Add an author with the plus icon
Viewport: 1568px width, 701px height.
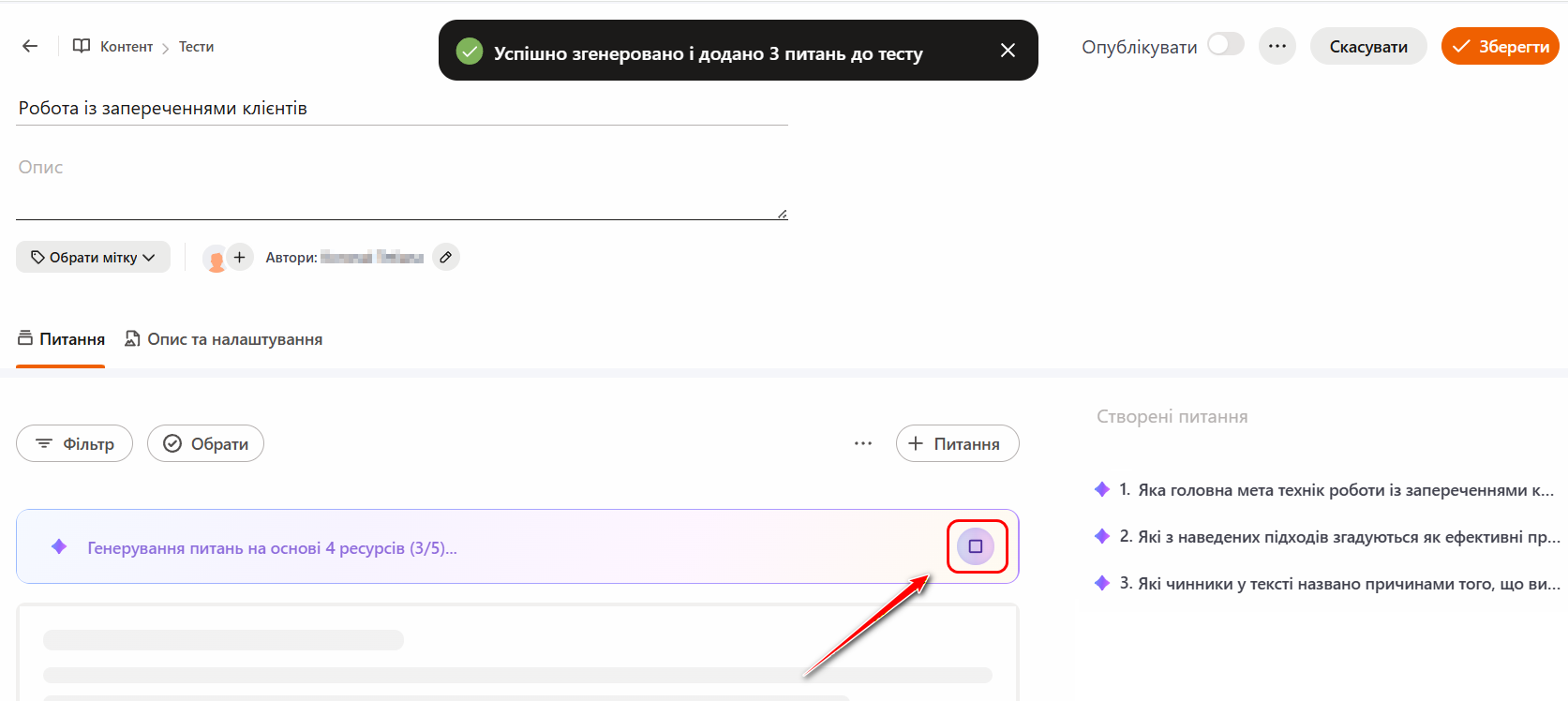coord(240,257)
